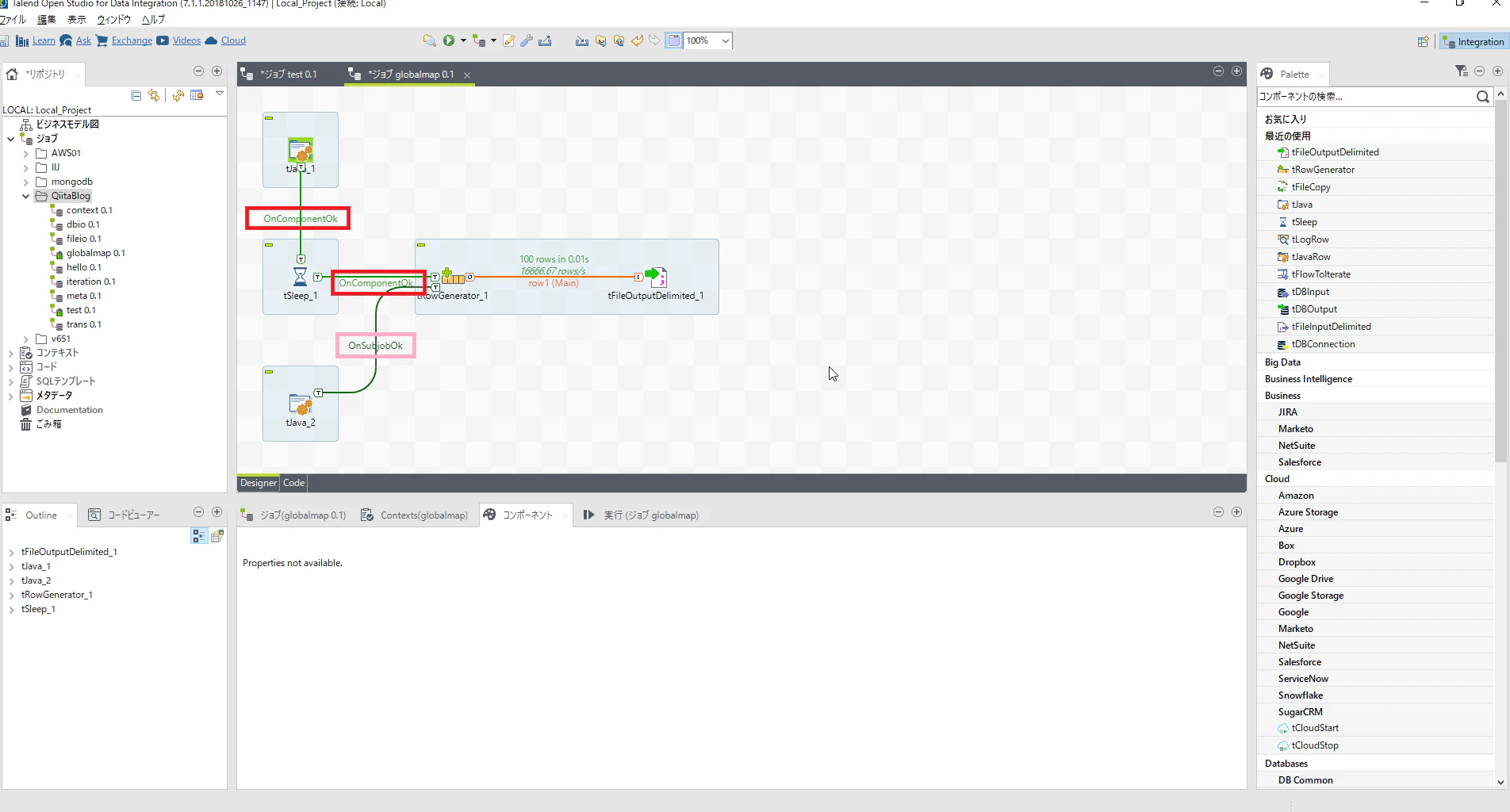Screen dimensions: 1510x812
Task: Select the tSleep_1 hourglass component
Action: click(300, 277)
